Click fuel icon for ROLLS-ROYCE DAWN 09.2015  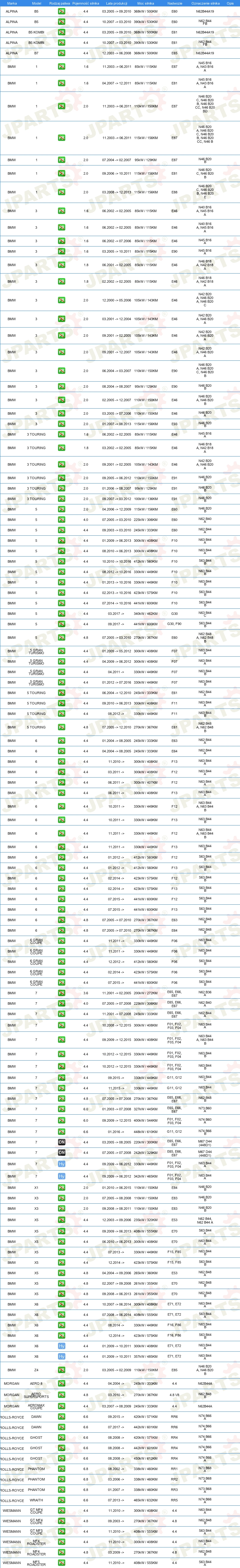pyautogui.click(x=61, y=1416)
